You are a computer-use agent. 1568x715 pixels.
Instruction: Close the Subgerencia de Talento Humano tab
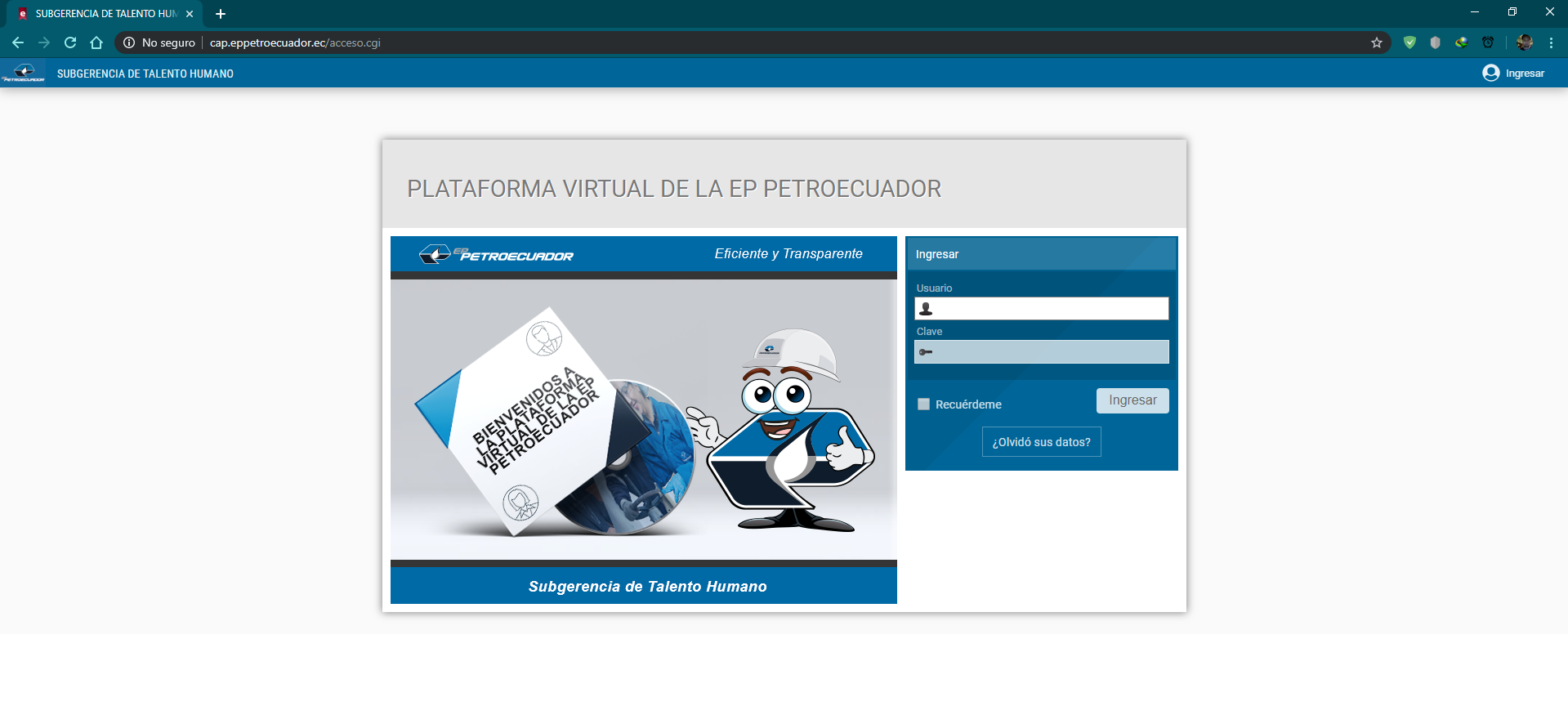(190, 14)
